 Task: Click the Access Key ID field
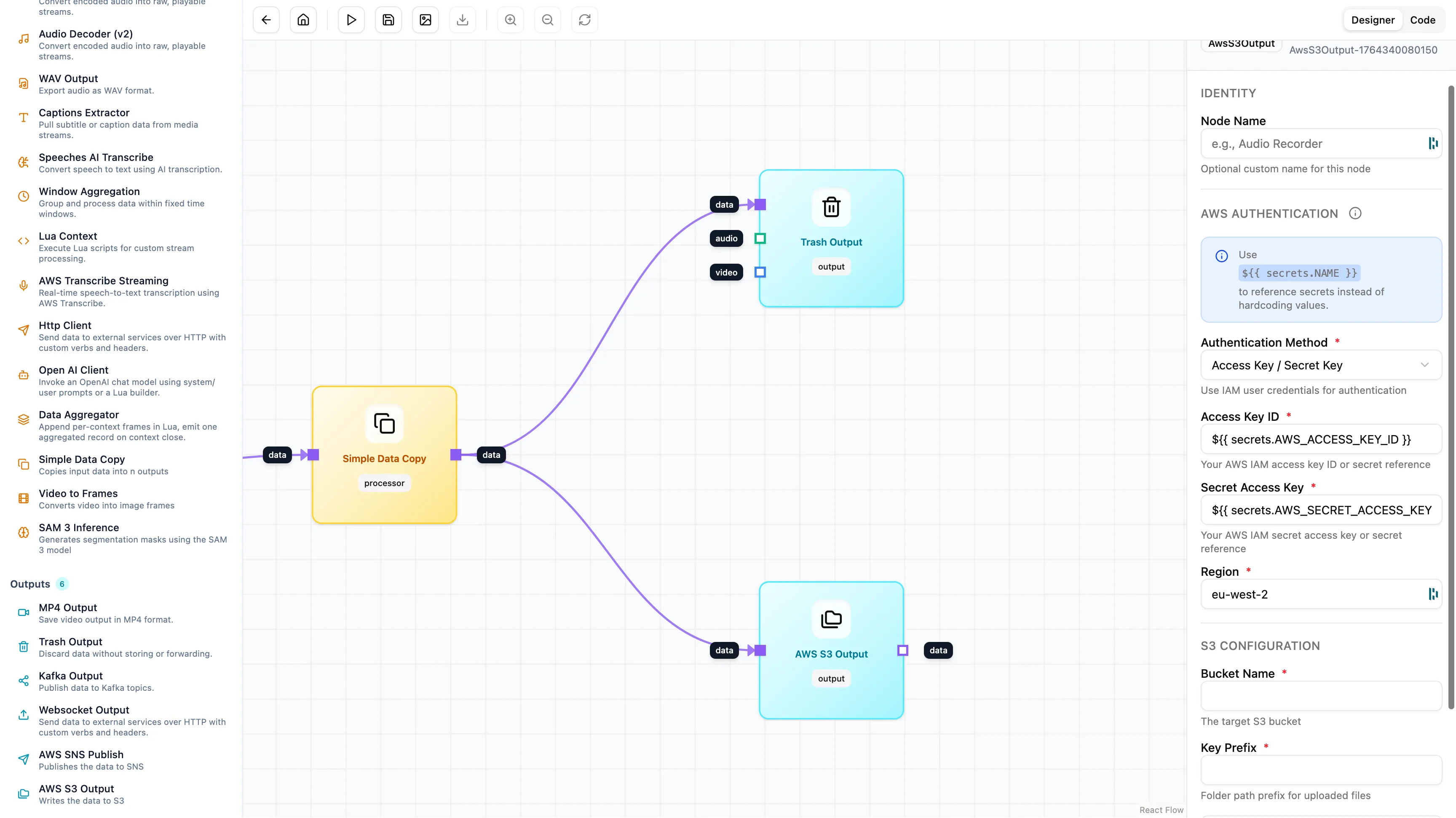(1321, 439)
